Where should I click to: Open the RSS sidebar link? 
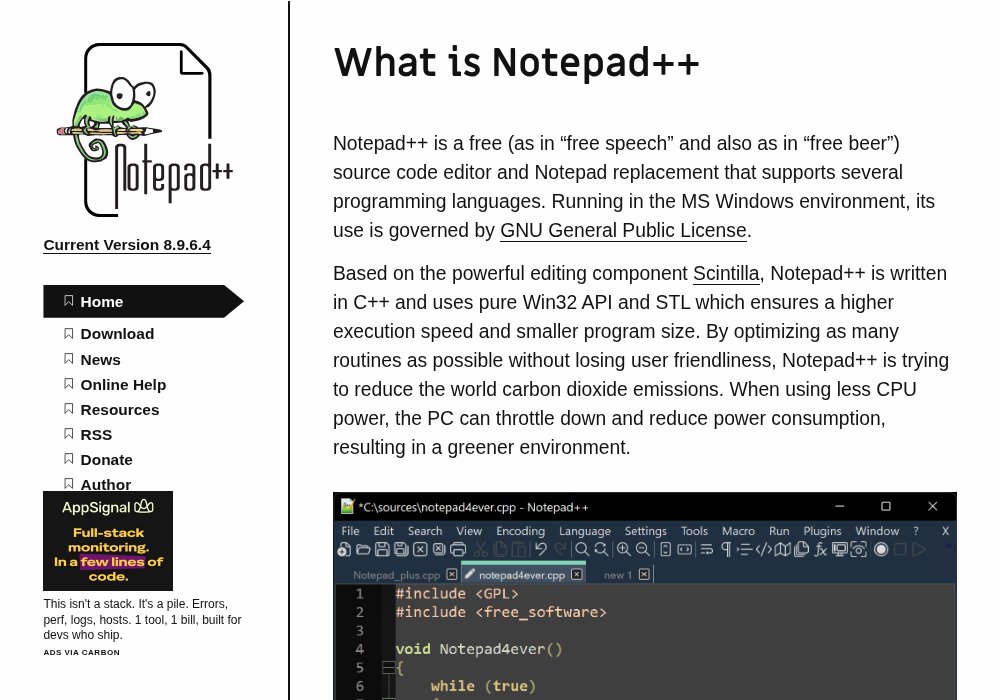click(96, 435)
